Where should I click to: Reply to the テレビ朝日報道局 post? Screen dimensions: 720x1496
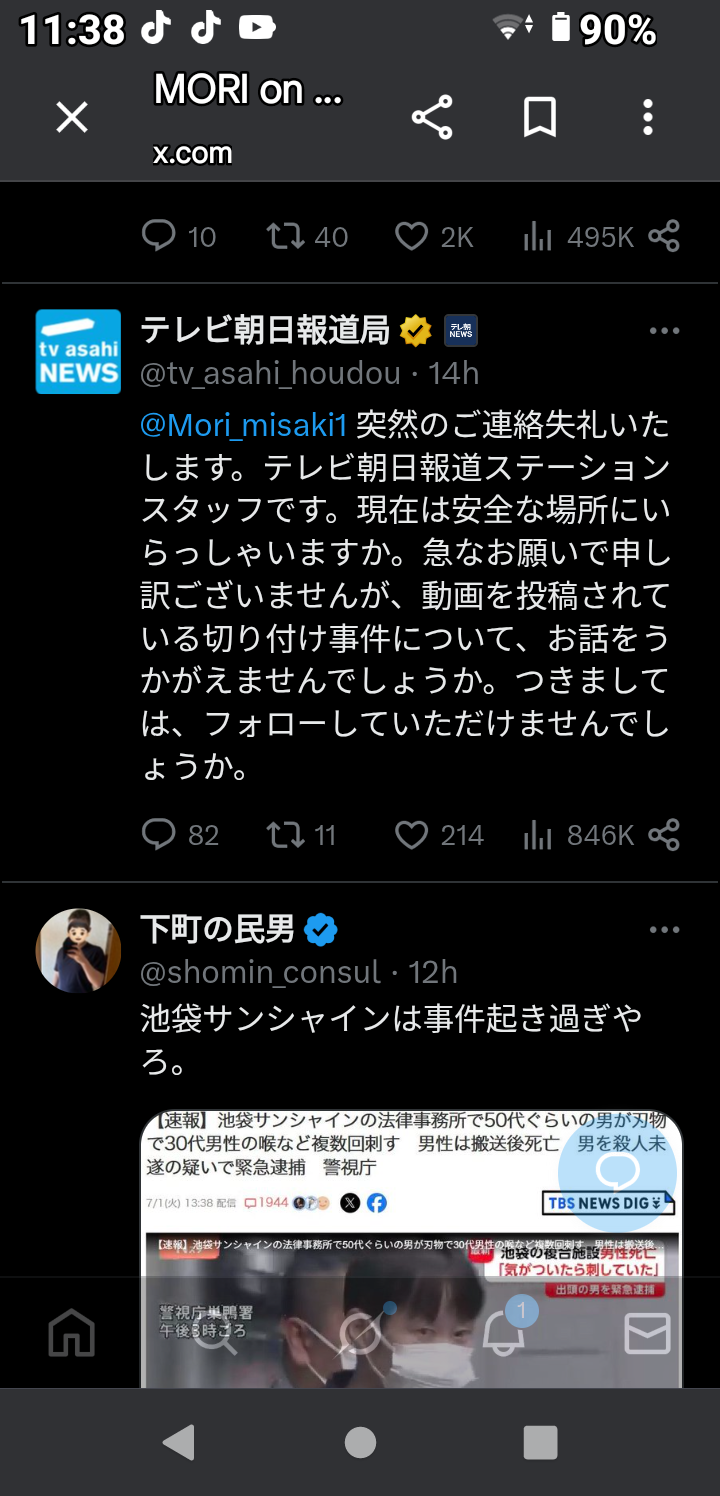click(159, 835)
